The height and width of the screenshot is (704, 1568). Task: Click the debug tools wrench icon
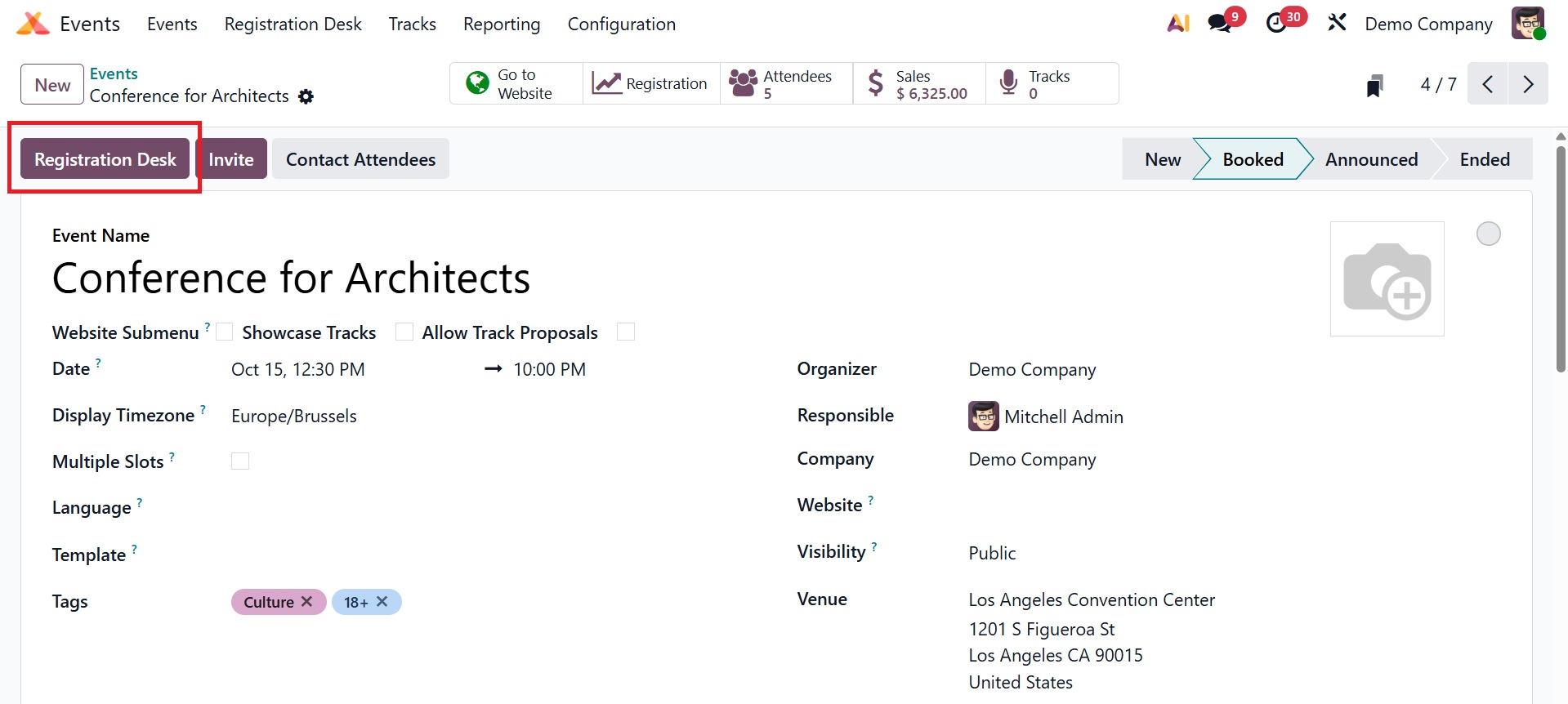1337,23
